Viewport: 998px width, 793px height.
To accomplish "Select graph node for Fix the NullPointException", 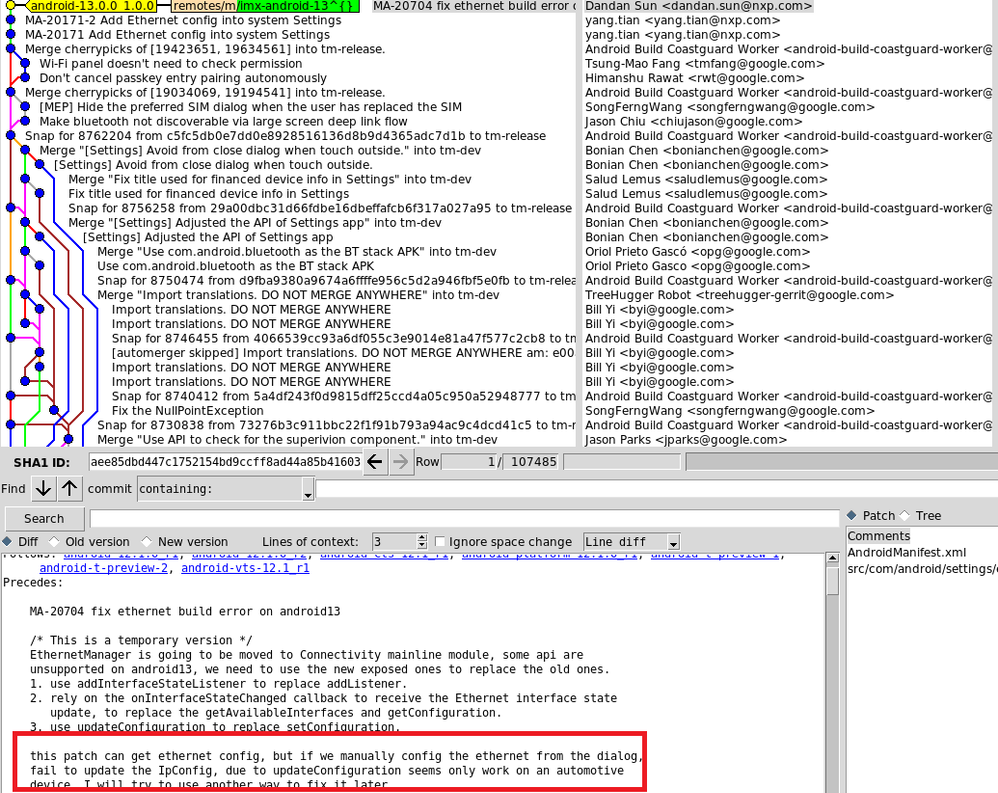I will pos(54,411).
